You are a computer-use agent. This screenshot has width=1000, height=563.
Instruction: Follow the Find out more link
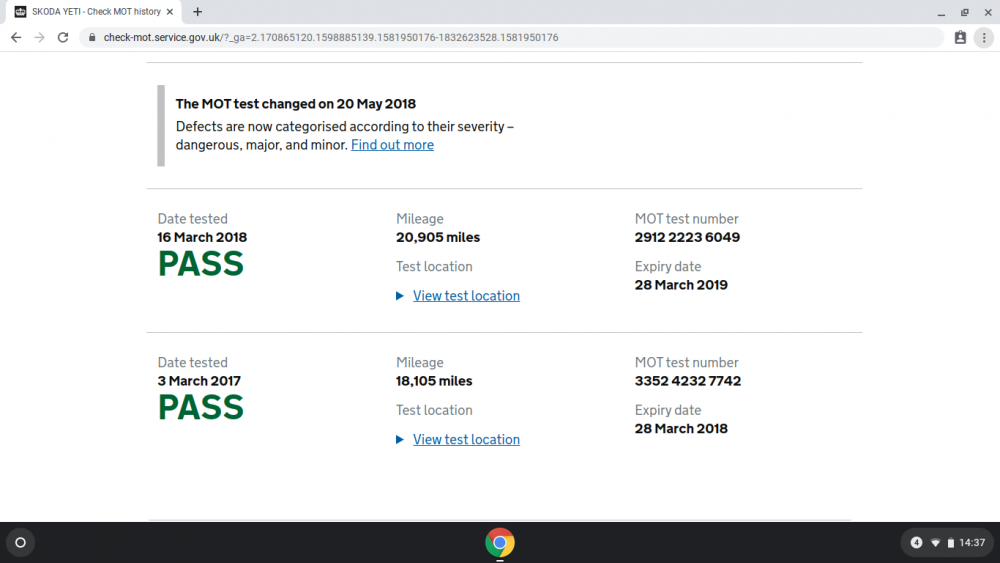point(392,145)
